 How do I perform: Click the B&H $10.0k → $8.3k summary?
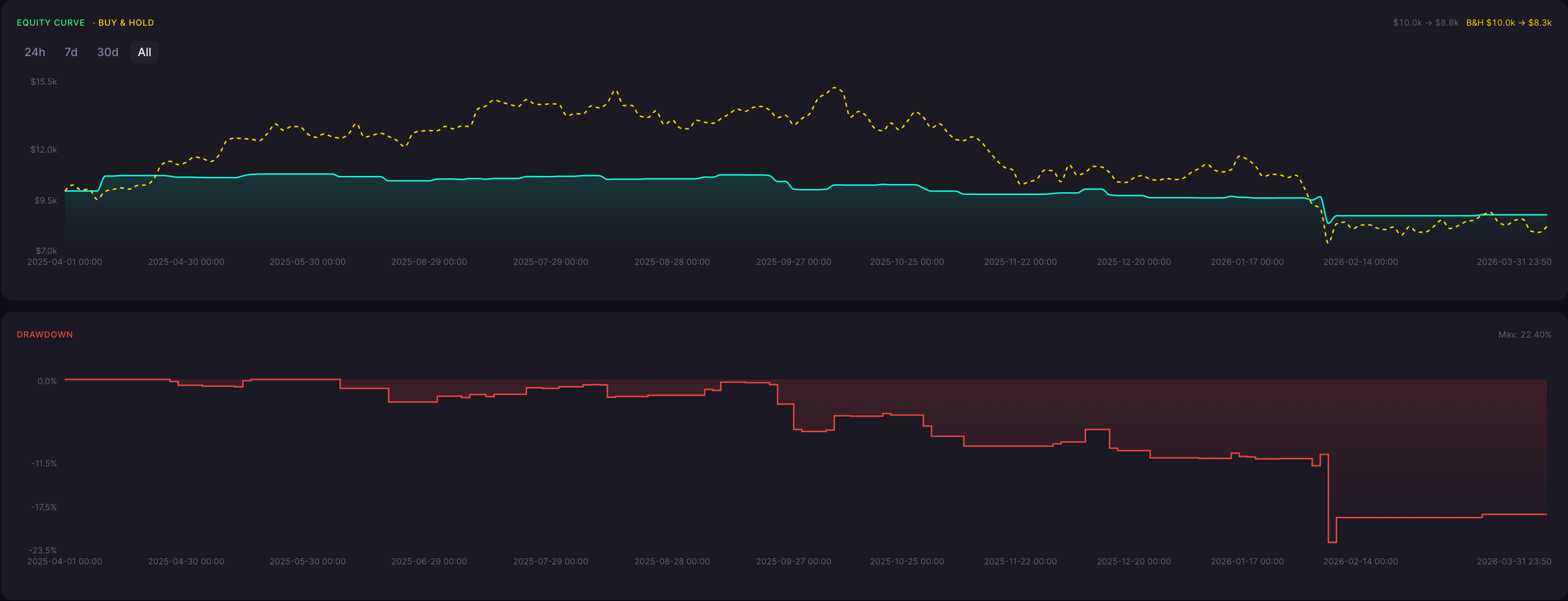click(x=1509, y=22)
